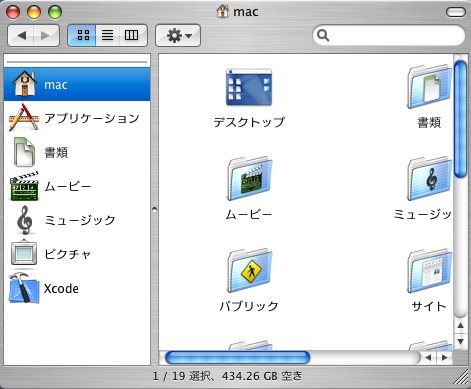Click the vertical scrollbar thumb
The image size is (471, 389).
pos(460,119)
